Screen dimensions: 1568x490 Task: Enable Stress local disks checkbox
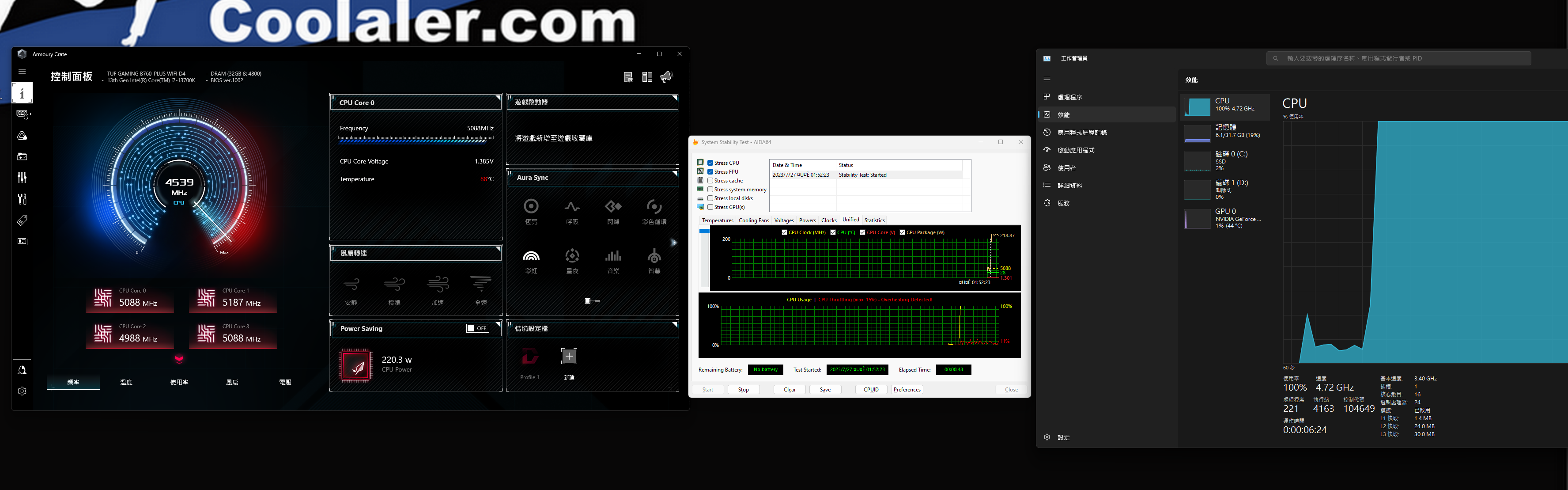tap(710, 198)
